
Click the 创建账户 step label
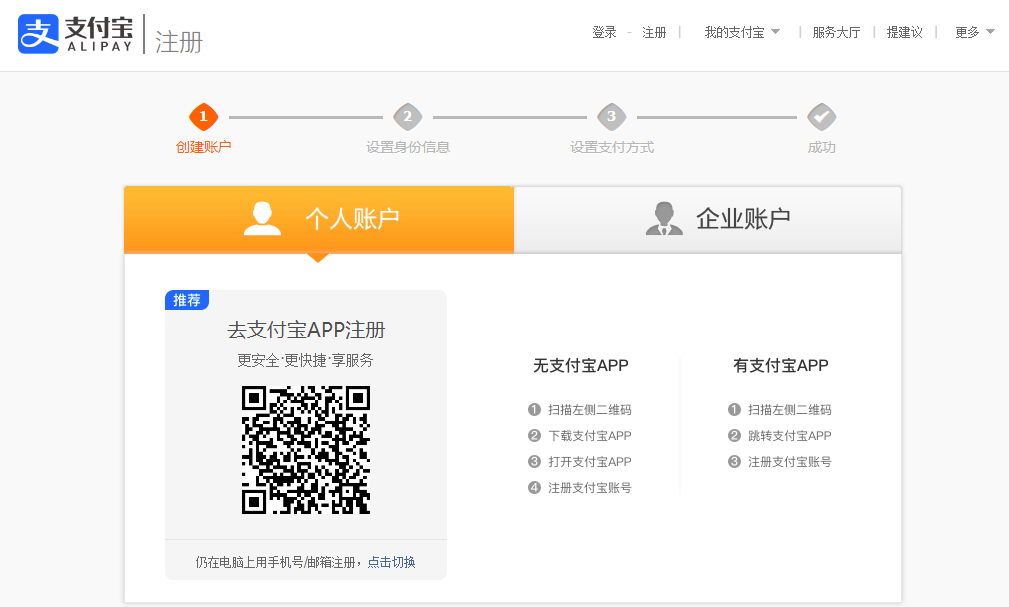[x=203, y=147]
